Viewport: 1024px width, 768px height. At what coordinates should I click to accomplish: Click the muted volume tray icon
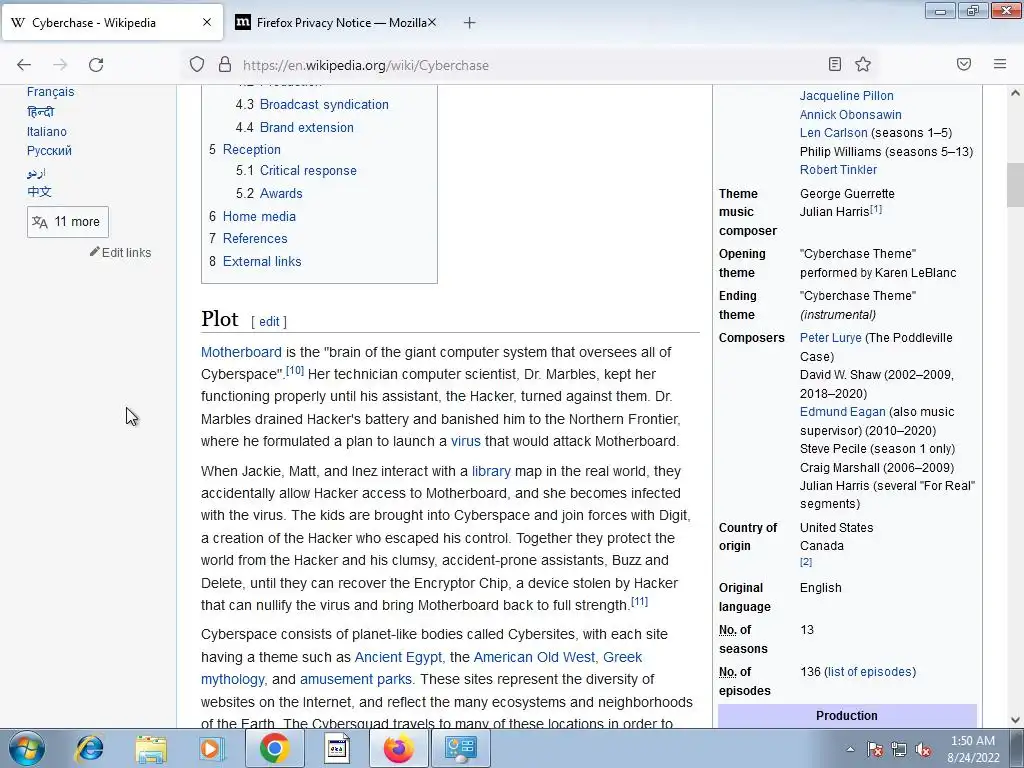pyautogui.click(x=923, y=749)
